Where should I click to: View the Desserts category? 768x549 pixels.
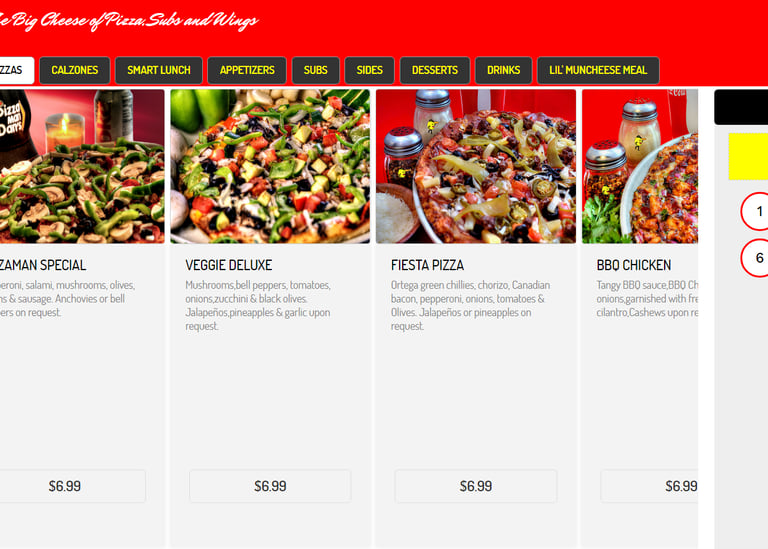[x=434, y=71]
